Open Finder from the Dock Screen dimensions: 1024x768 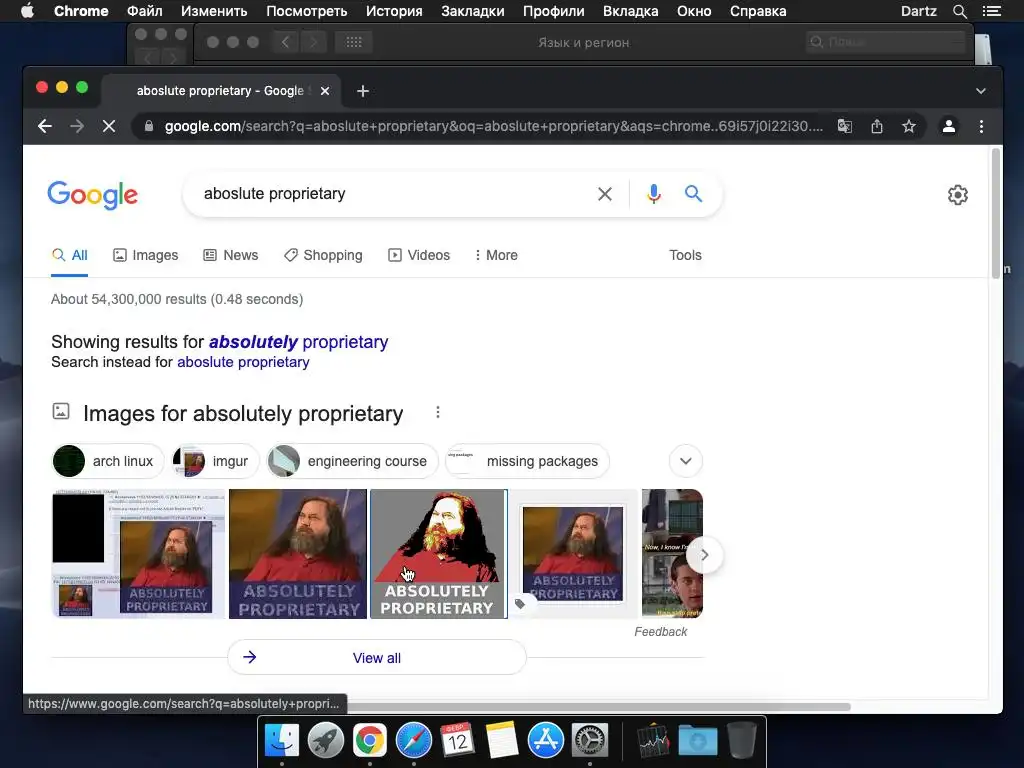click(281, 741)
